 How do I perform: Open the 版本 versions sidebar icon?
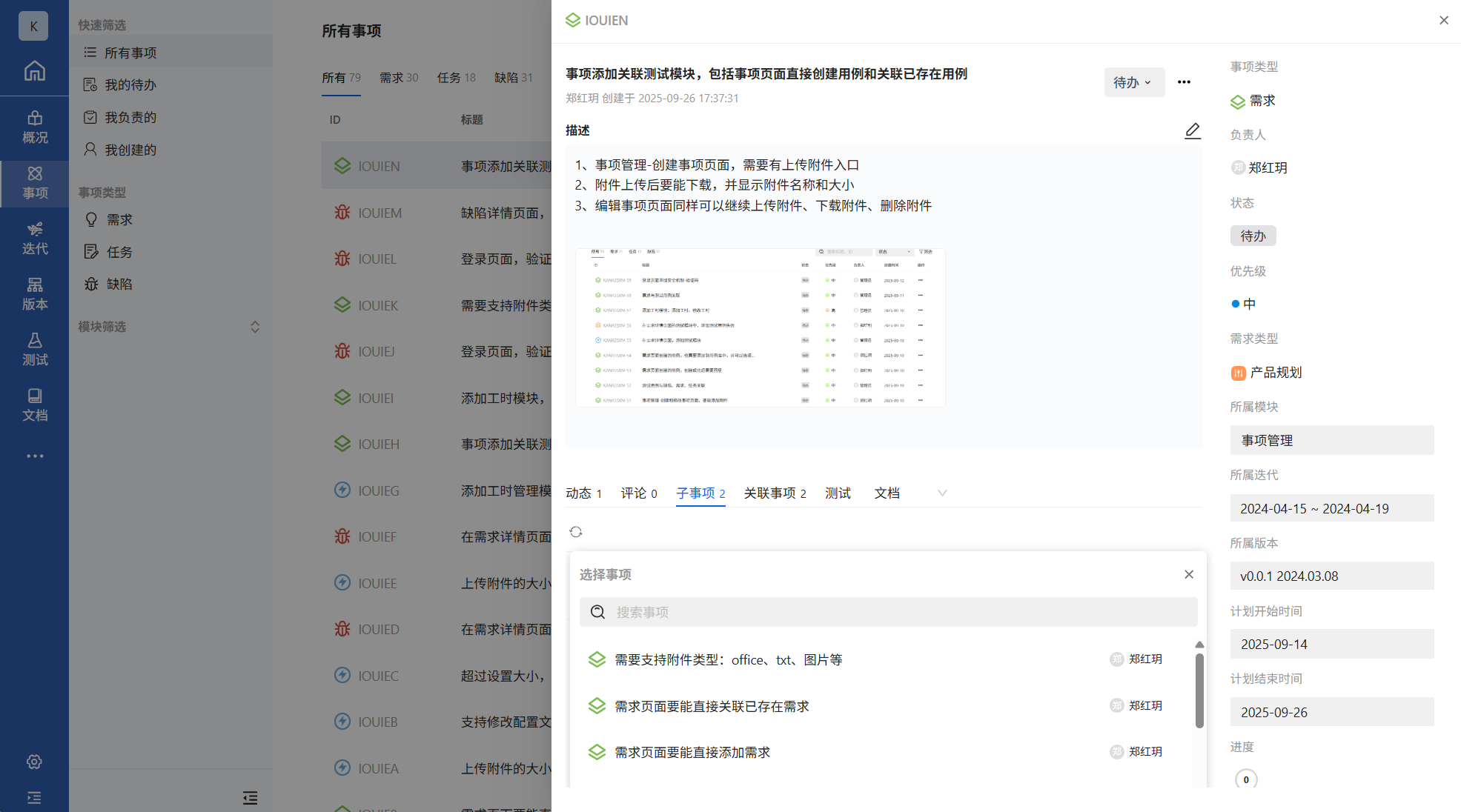coord(34,294)
